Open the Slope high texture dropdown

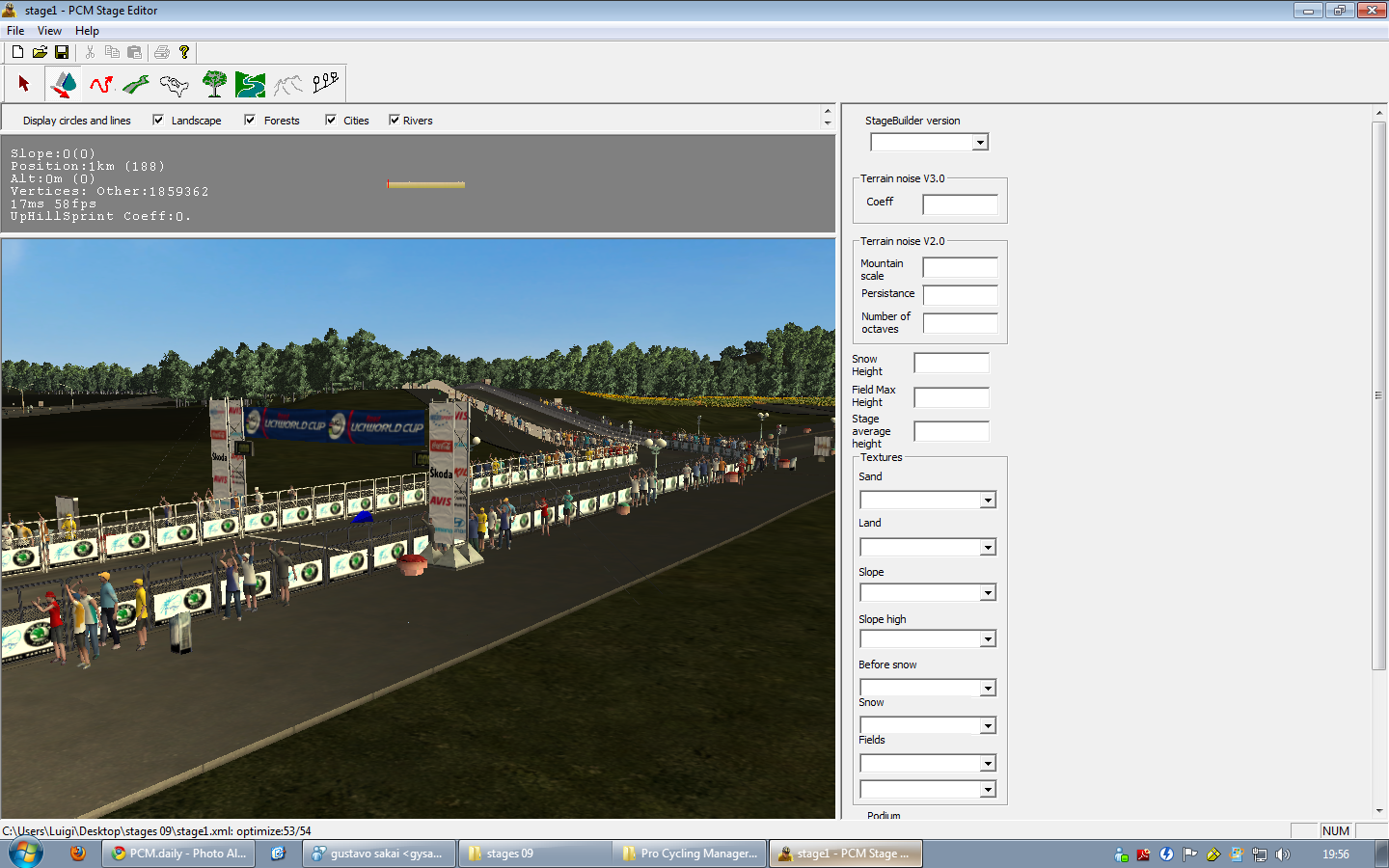(988, 639)
